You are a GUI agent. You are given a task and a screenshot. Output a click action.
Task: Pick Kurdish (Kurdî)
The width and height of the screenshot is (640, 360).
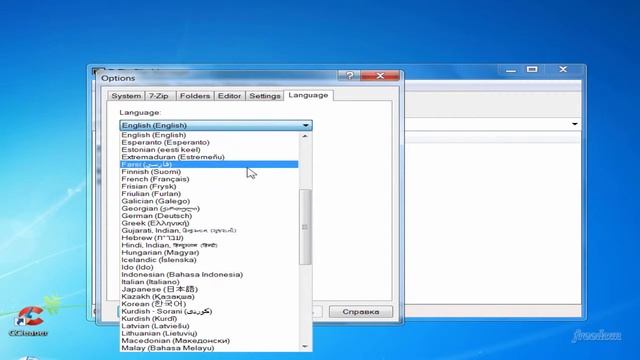coord(209,319)
